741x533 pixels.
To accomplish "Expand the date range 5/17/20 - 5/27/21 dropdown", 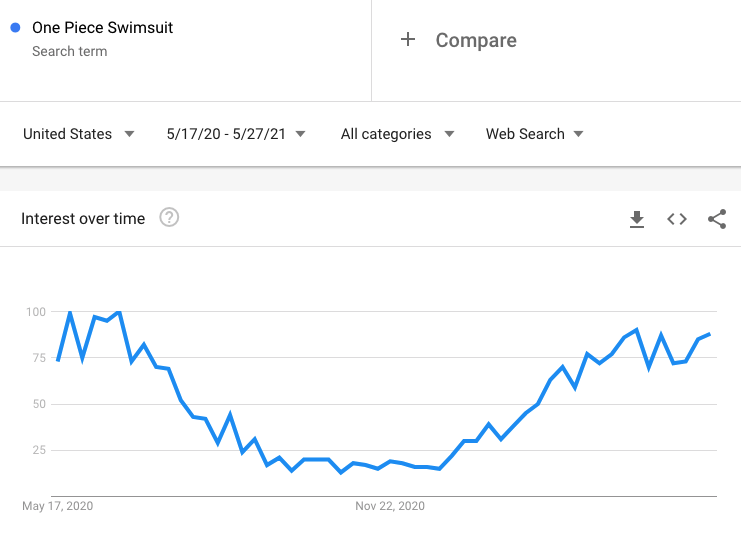I will [x=236, y=134].
